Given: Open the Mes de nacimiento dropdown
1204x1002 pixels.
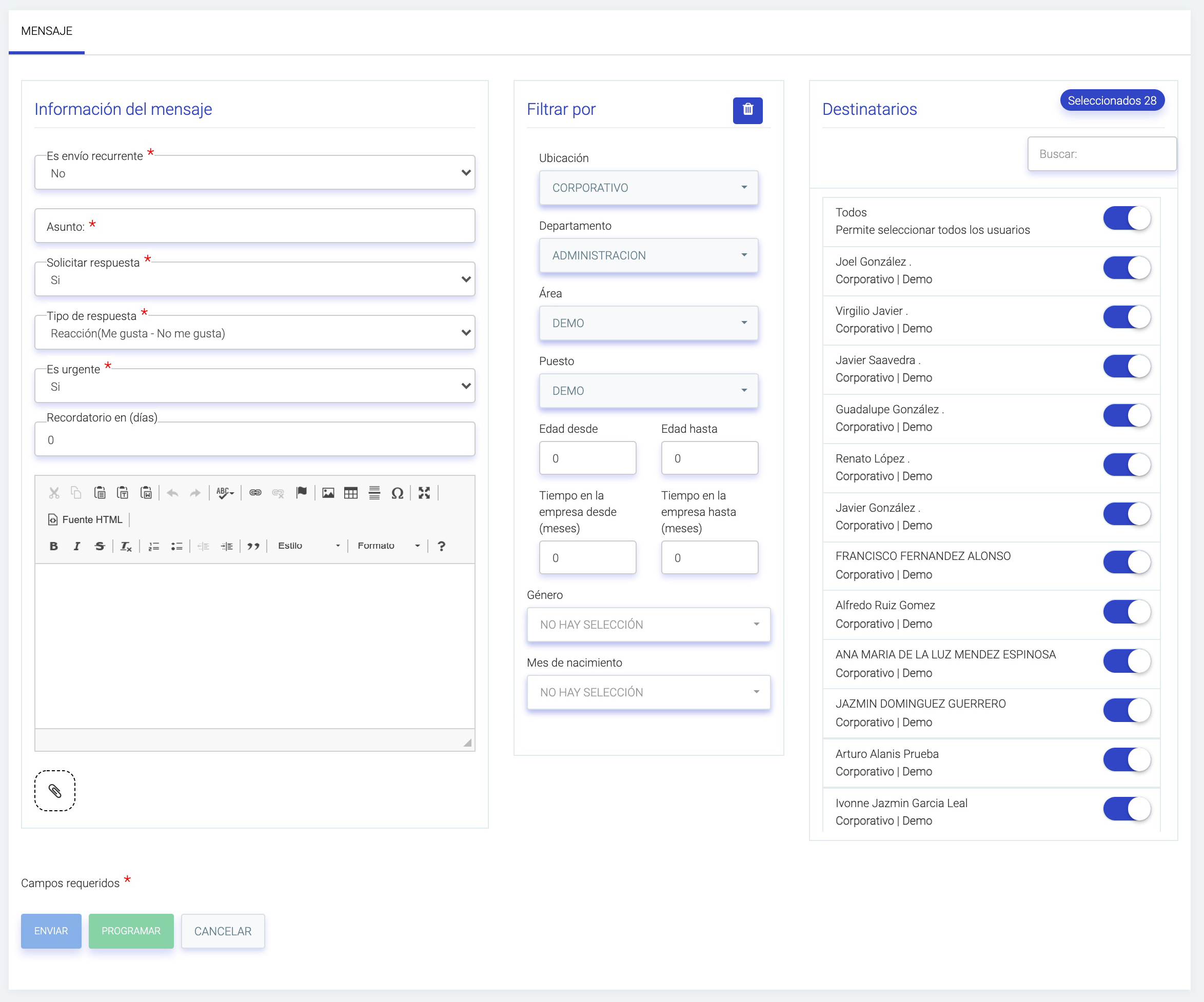Looking at the screenshot, I should 648,692.
